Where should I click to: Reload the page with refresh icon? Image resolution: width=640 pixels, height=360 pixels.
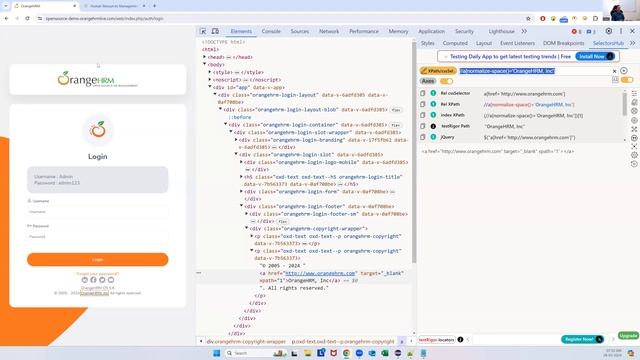[27, 18]
